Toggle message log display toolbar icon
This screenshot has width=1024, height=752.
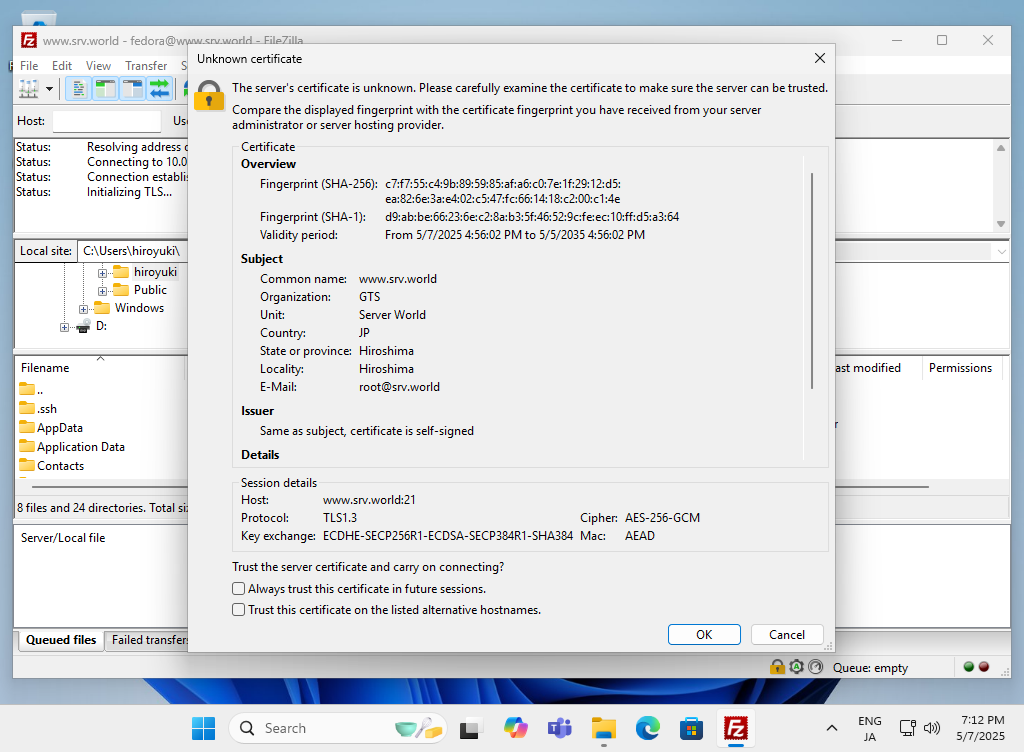78,88
